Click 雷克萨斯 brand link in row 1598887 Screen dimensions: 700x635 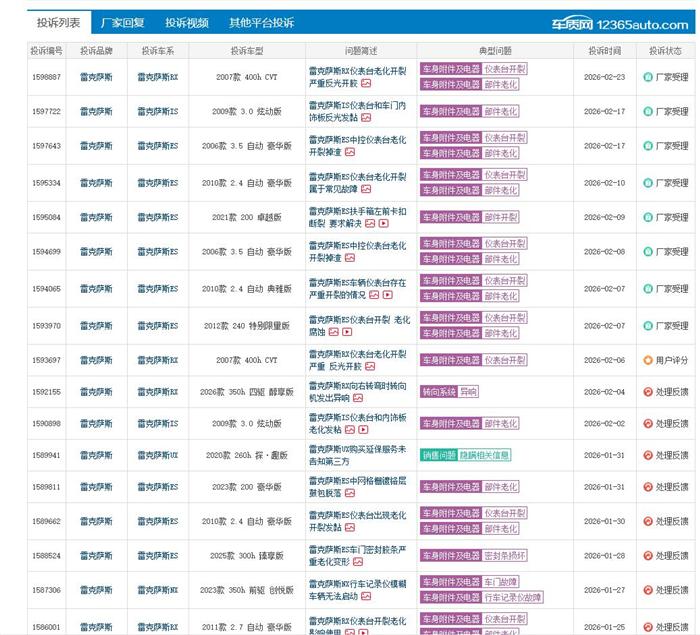tap(97, 77)
